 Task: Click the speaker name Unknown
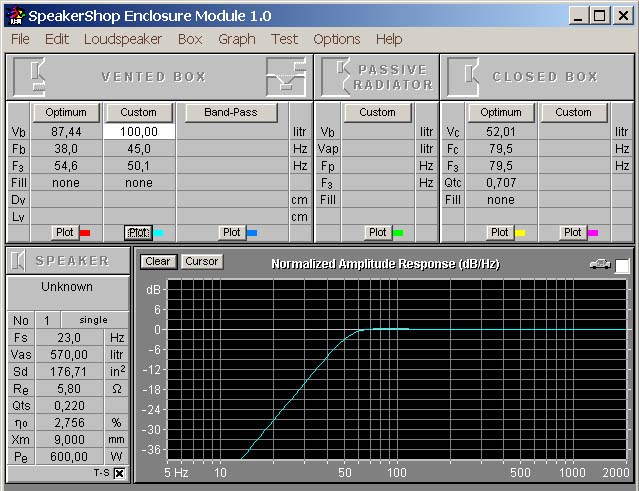click(67, 287)
